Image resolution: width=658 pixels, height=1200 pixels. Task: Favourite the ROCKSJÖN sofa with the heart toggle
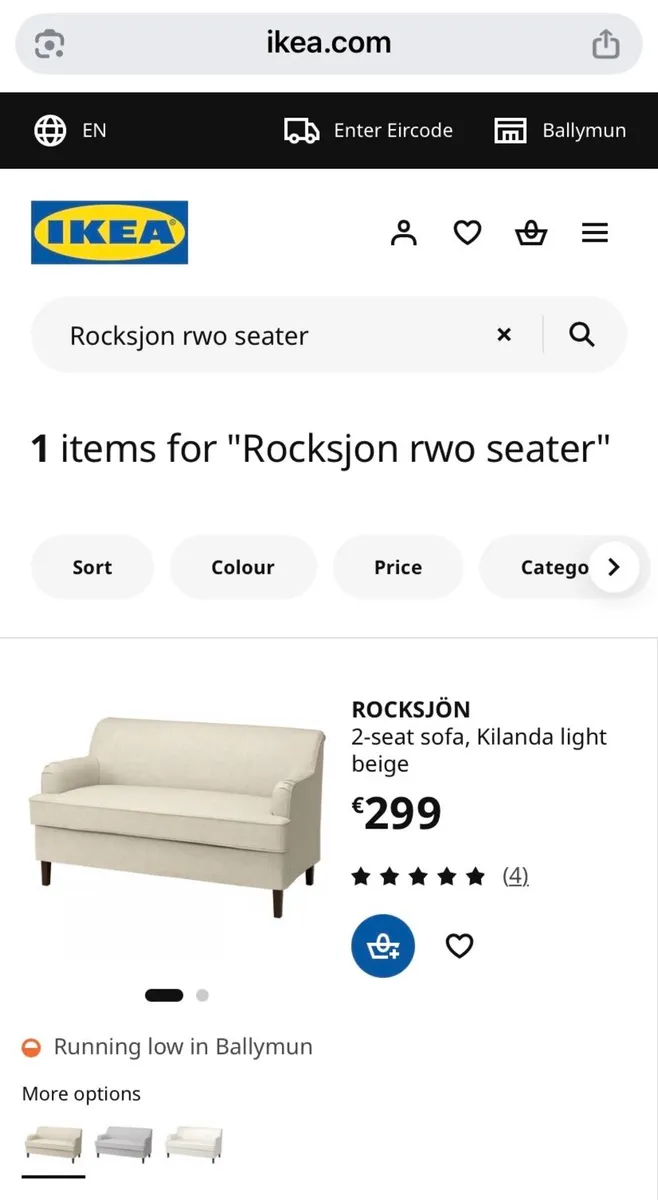click(459, 945)
